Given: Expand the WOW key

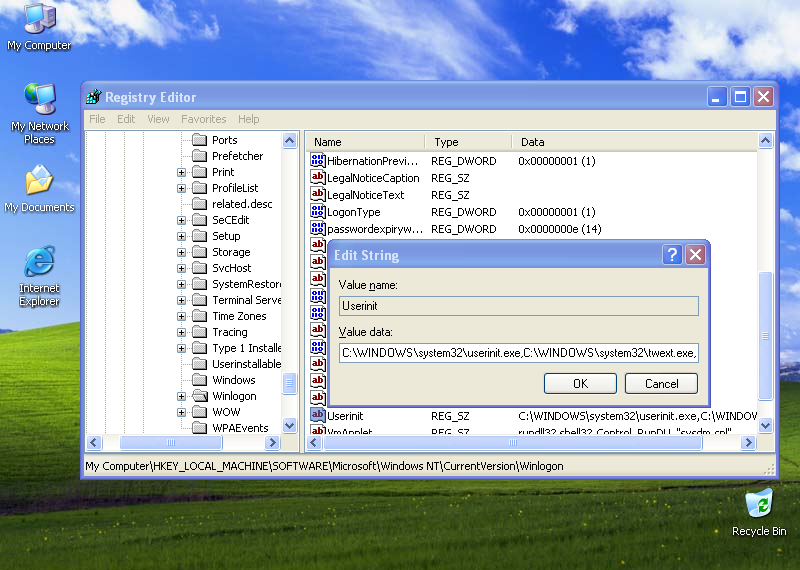Looking at the screenshot, I should pos(181,412).
